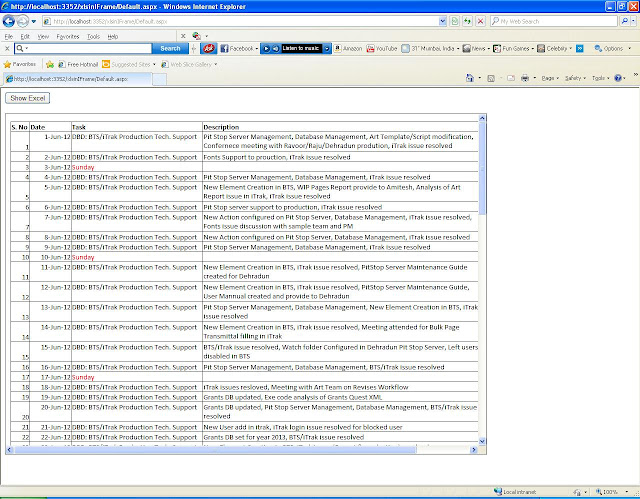Screen dimensions: 640x499
Task: Open the recent pages dropdown beside Forward
Action: pos(34,21)
